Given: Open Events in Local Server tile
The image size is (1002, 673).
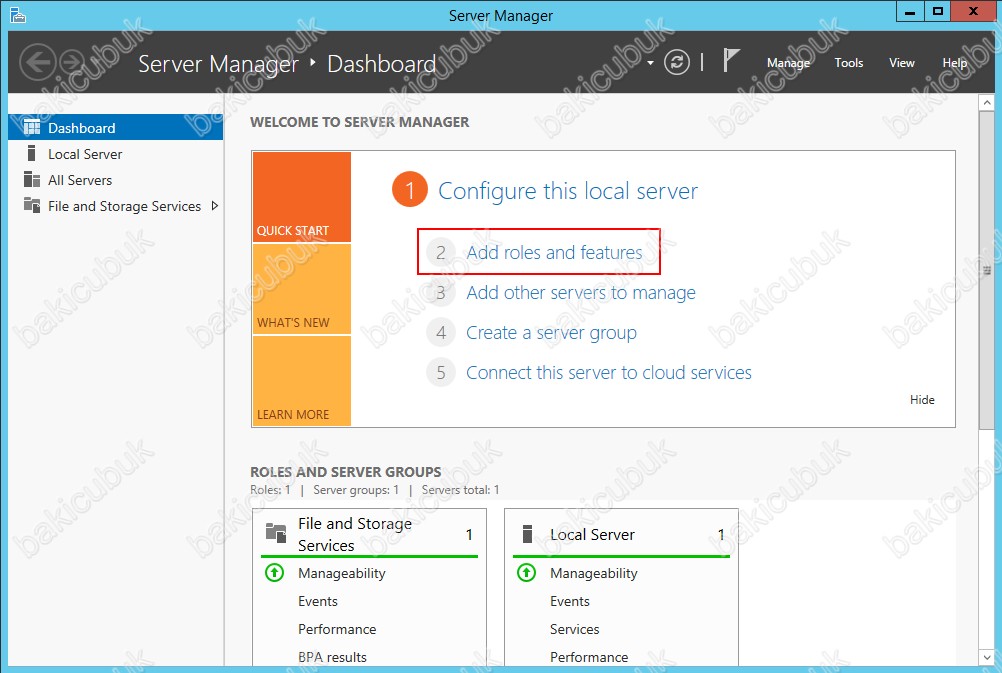Looking at the screenshot, I should (x=569, y=601).
